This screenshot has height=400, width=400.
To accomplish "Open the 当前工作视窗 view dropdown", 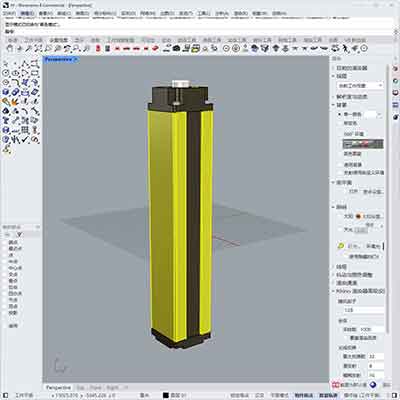I will coord(360,86).
